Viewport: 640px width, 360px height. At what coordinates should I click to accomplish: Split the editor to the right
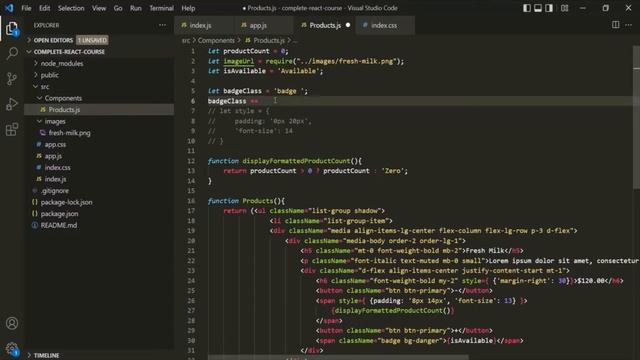[x=616, y=25]
